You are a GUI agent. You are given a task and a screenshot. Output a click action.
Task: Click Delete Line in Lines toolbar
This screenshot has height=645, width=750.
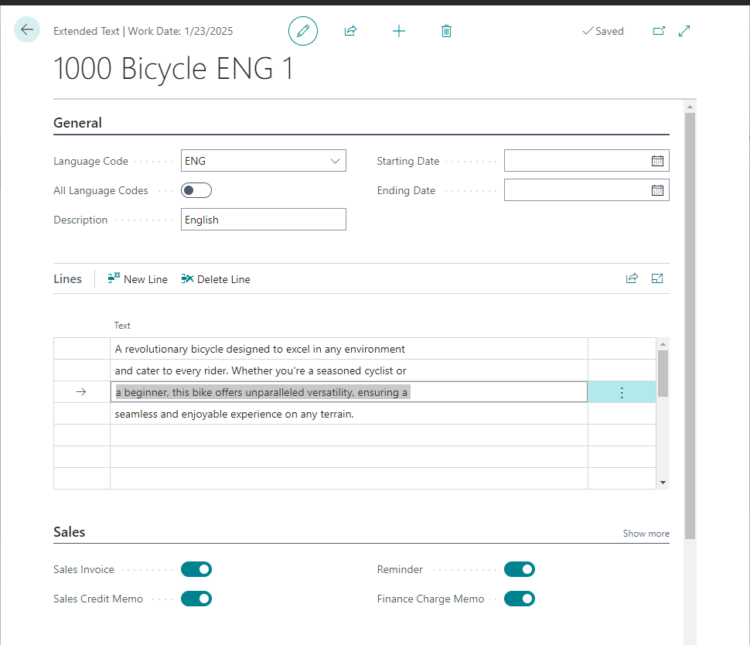[x=215, y=279]
